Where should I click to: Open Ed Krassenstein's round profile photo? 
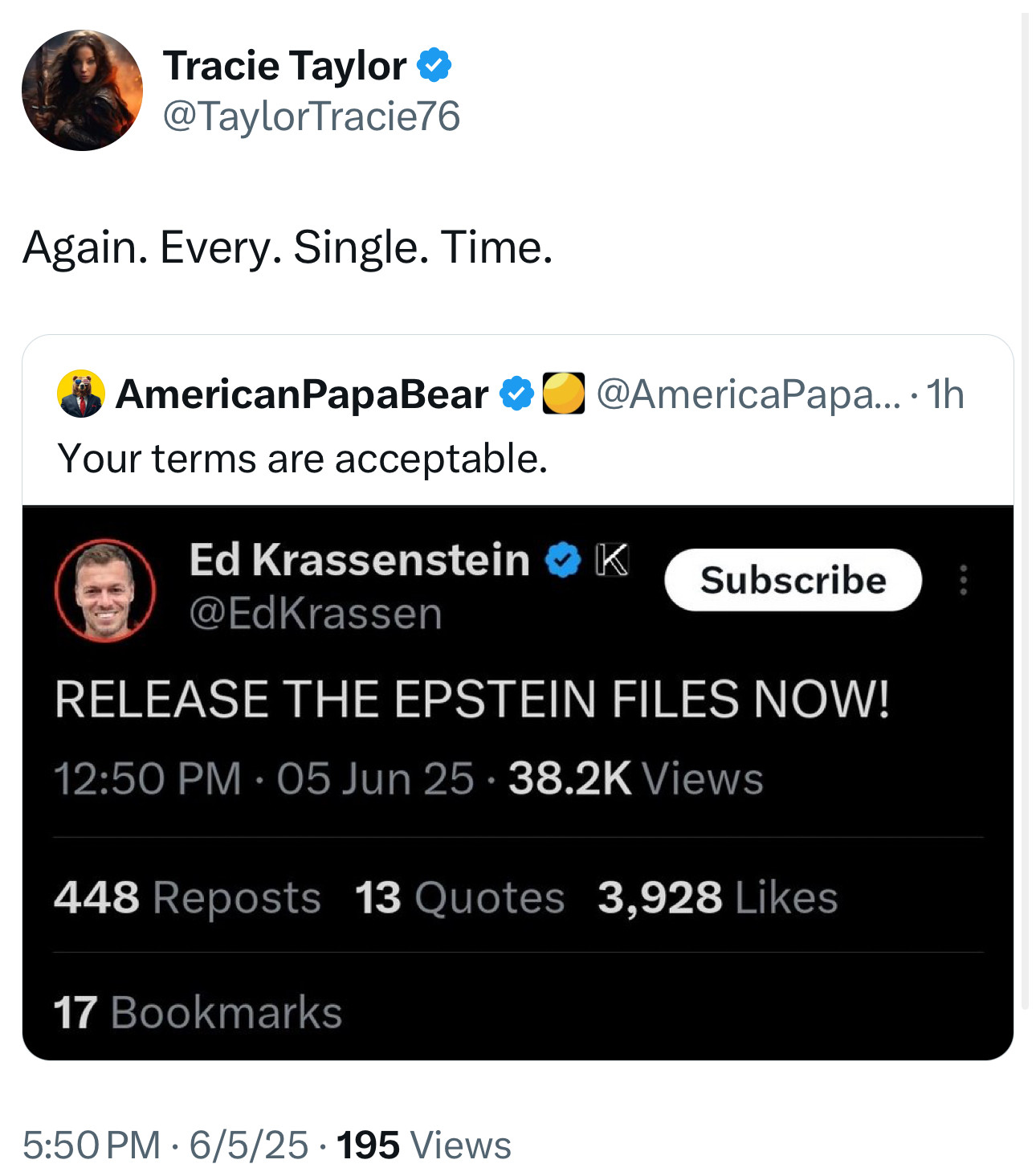coord(105,590)
